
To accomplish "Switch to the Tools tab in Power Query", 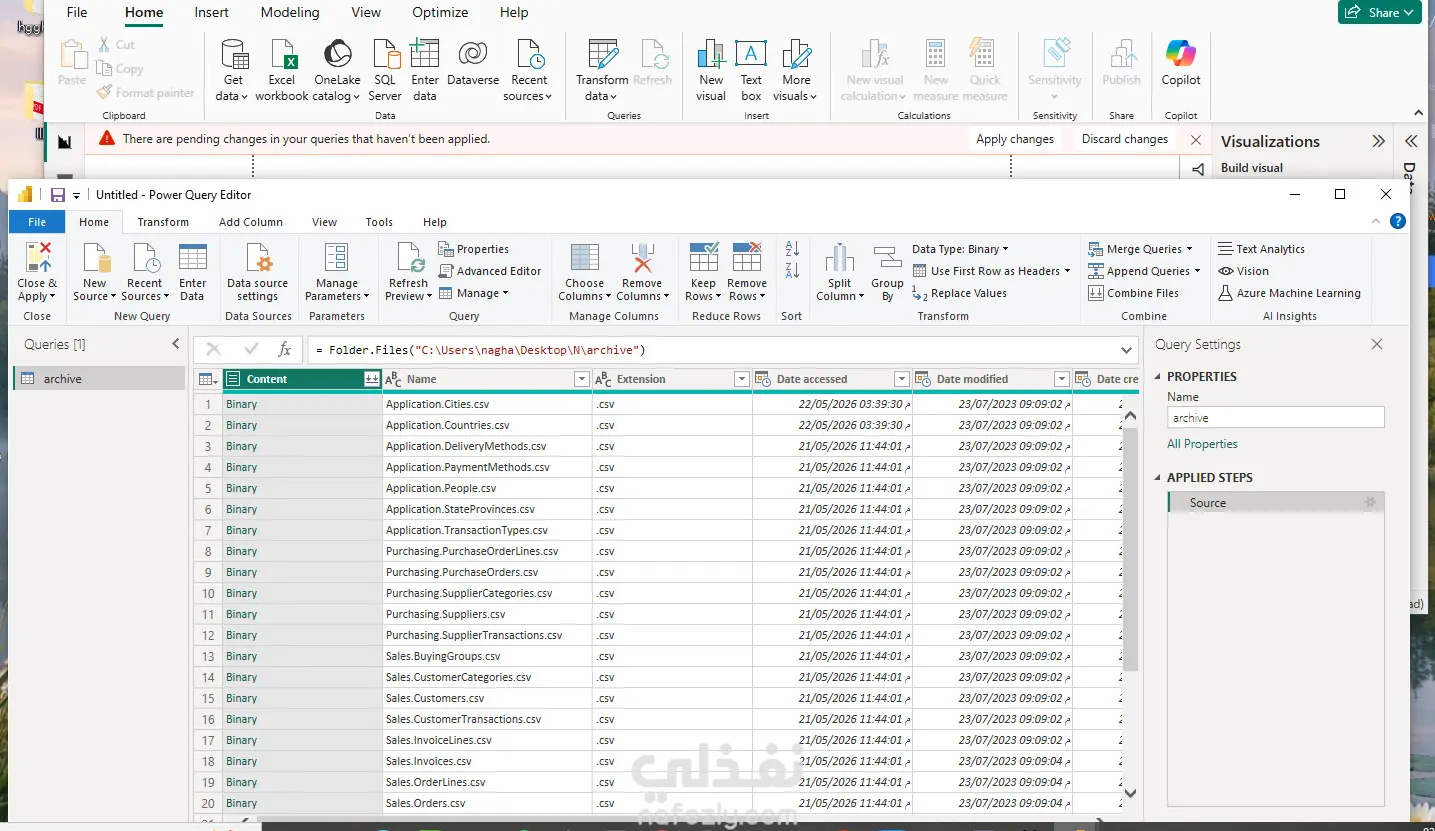I will click(379, 222).
